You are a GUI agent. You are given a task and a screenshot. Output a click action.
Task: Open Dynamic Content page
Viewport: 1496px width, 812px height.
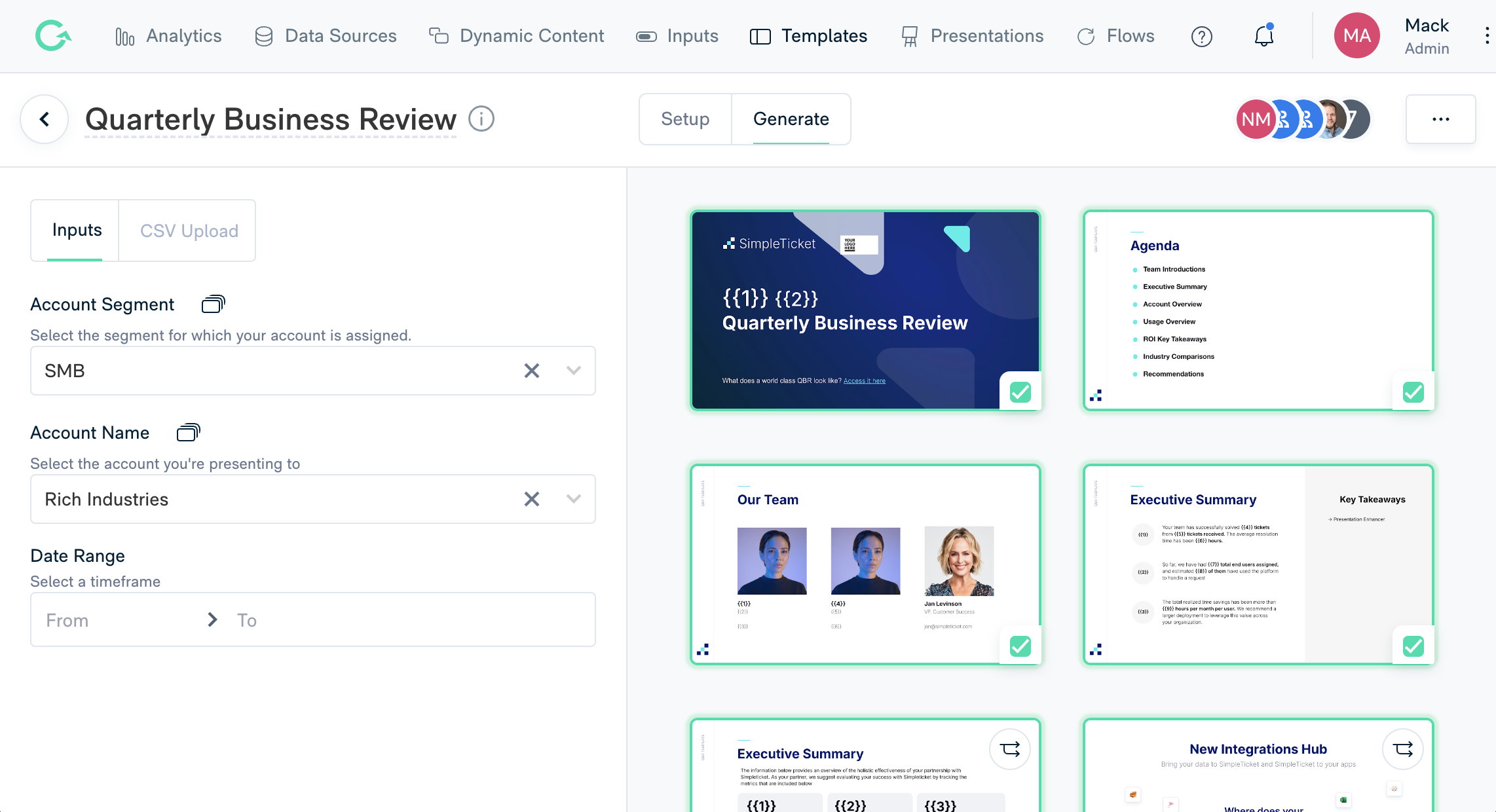[x=516, y=36]
